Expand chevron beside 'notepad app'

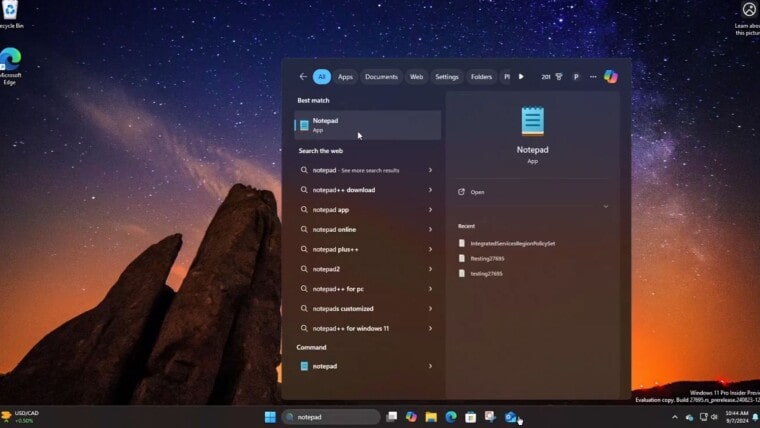tap(430, 210)
